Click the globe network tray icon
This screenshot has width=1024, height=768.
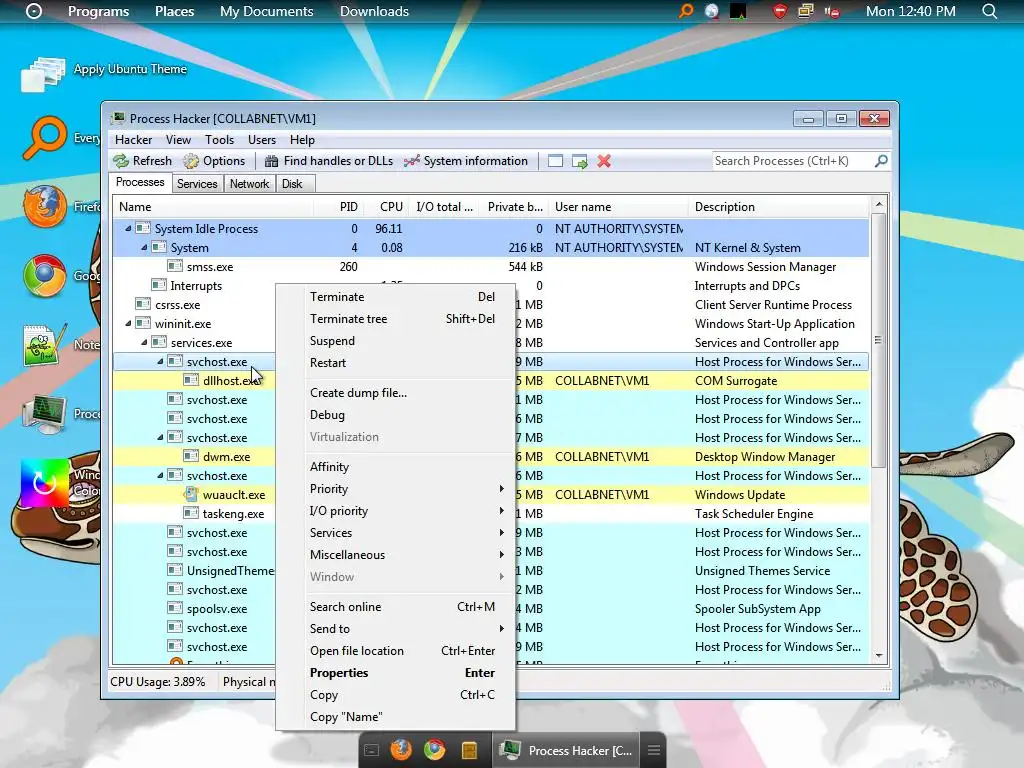tap(712, 11)
